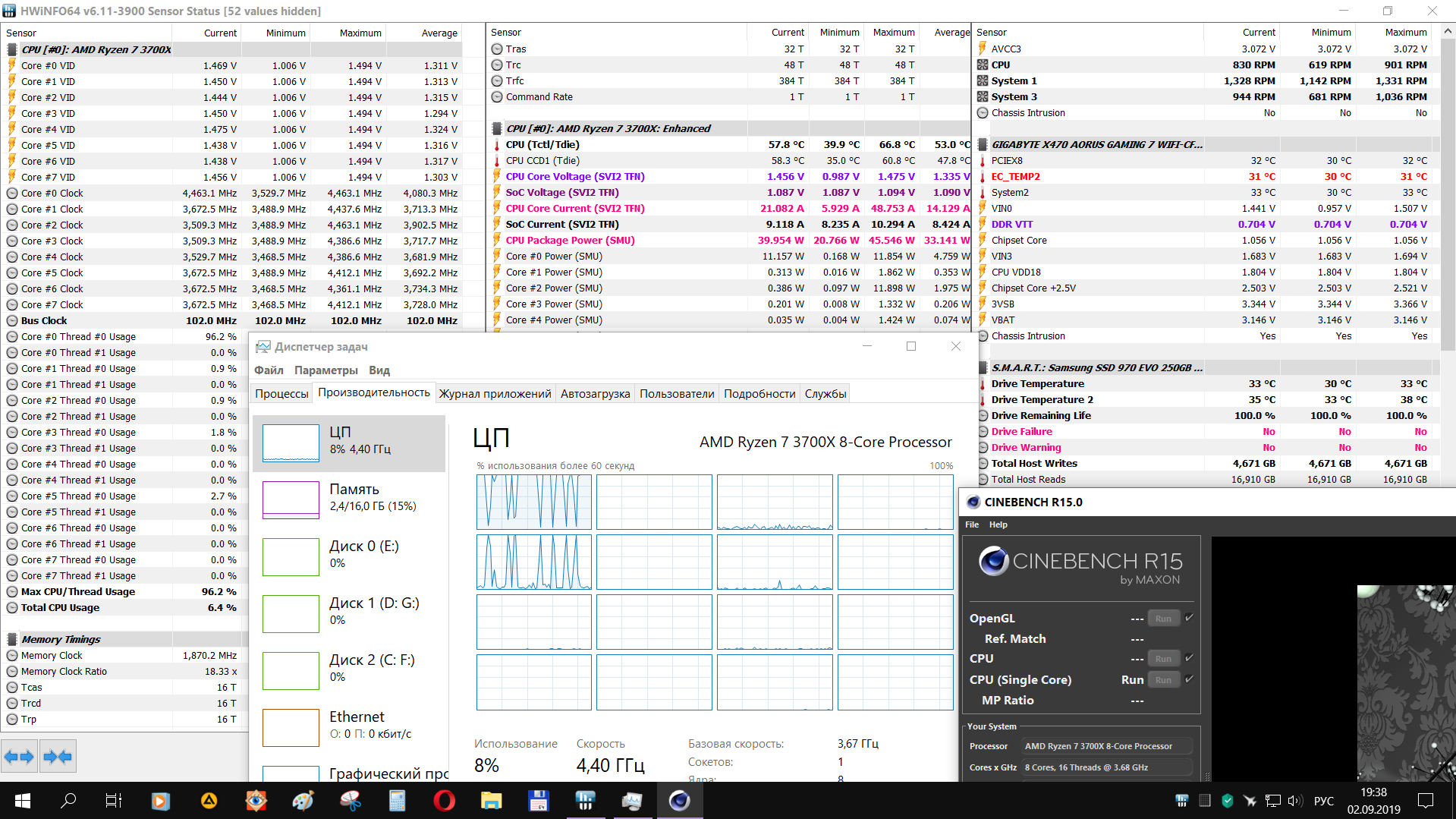Click Run button for the CPU test

click(x=1163, y=659)
